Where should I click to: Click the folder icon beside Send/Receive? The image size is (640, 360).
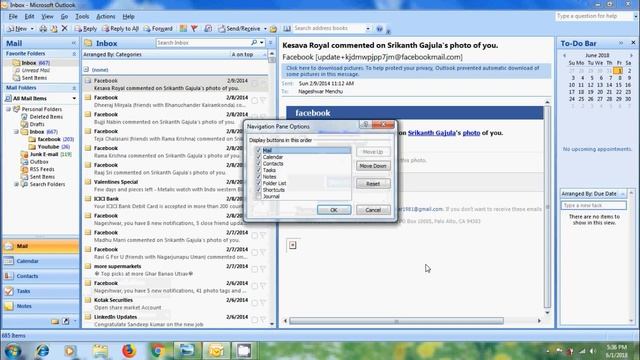point(273,29)
